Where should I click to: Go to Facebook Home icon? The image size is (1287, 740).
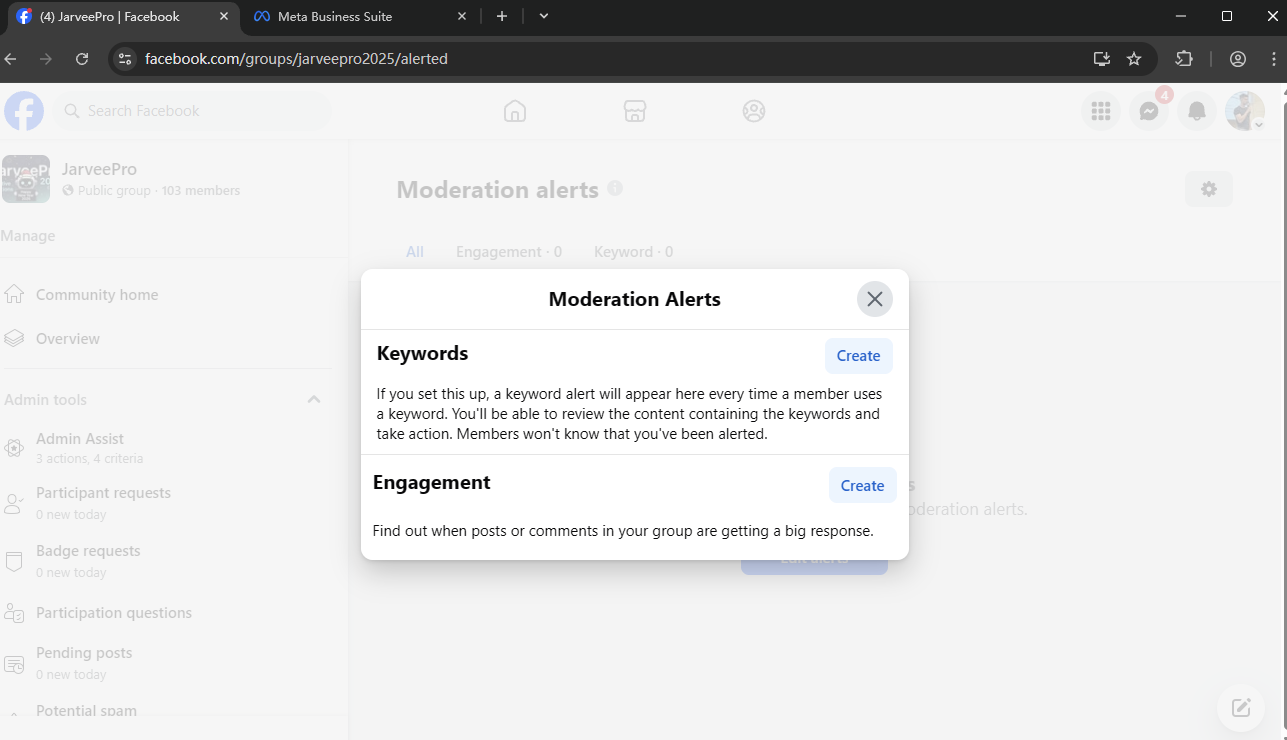(x=515, y=111)
